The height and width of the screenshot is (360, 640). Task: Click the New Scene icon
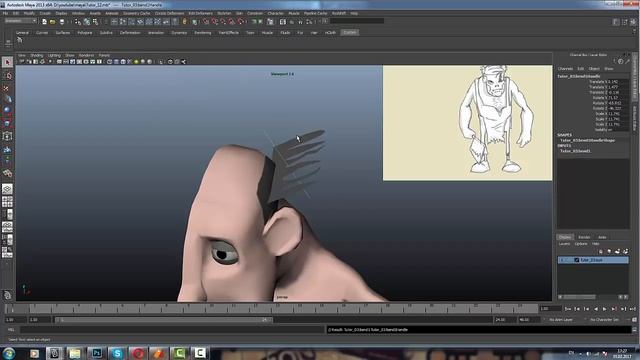coord(44,22)
